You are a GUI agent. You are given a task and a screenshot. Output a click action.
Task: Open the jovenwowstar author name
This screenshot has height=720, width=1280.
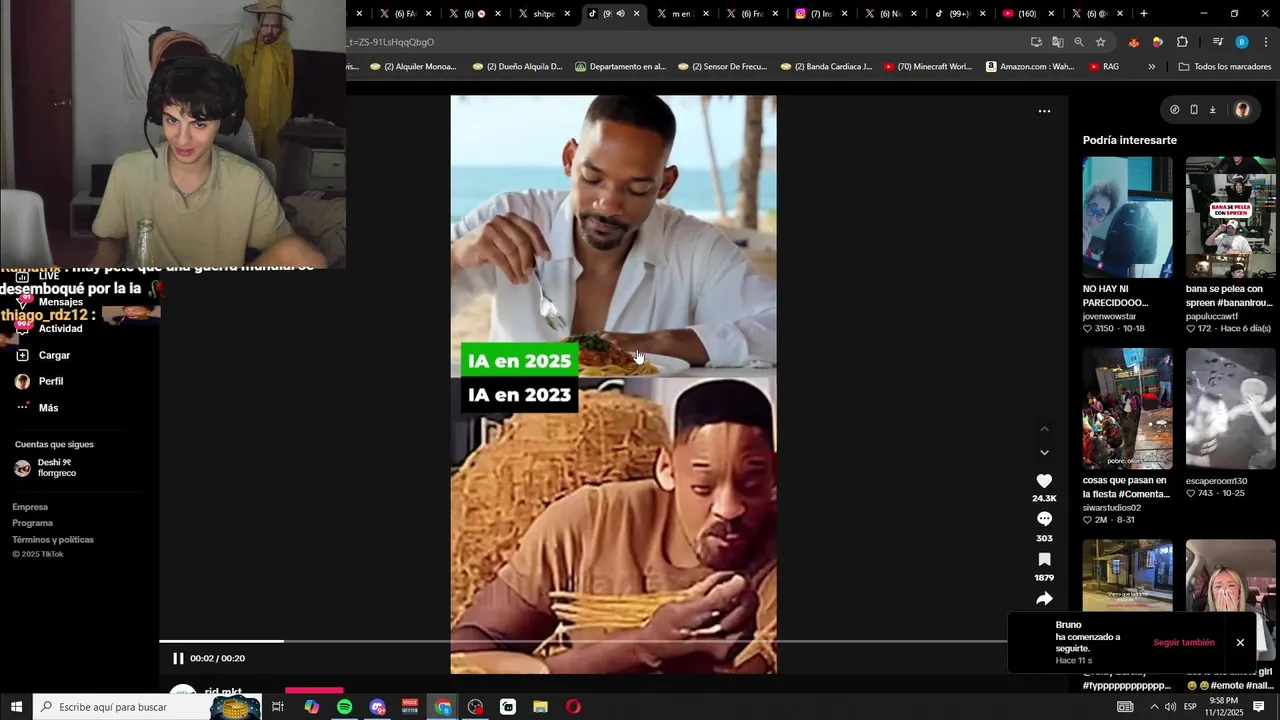pos(1109,316)
